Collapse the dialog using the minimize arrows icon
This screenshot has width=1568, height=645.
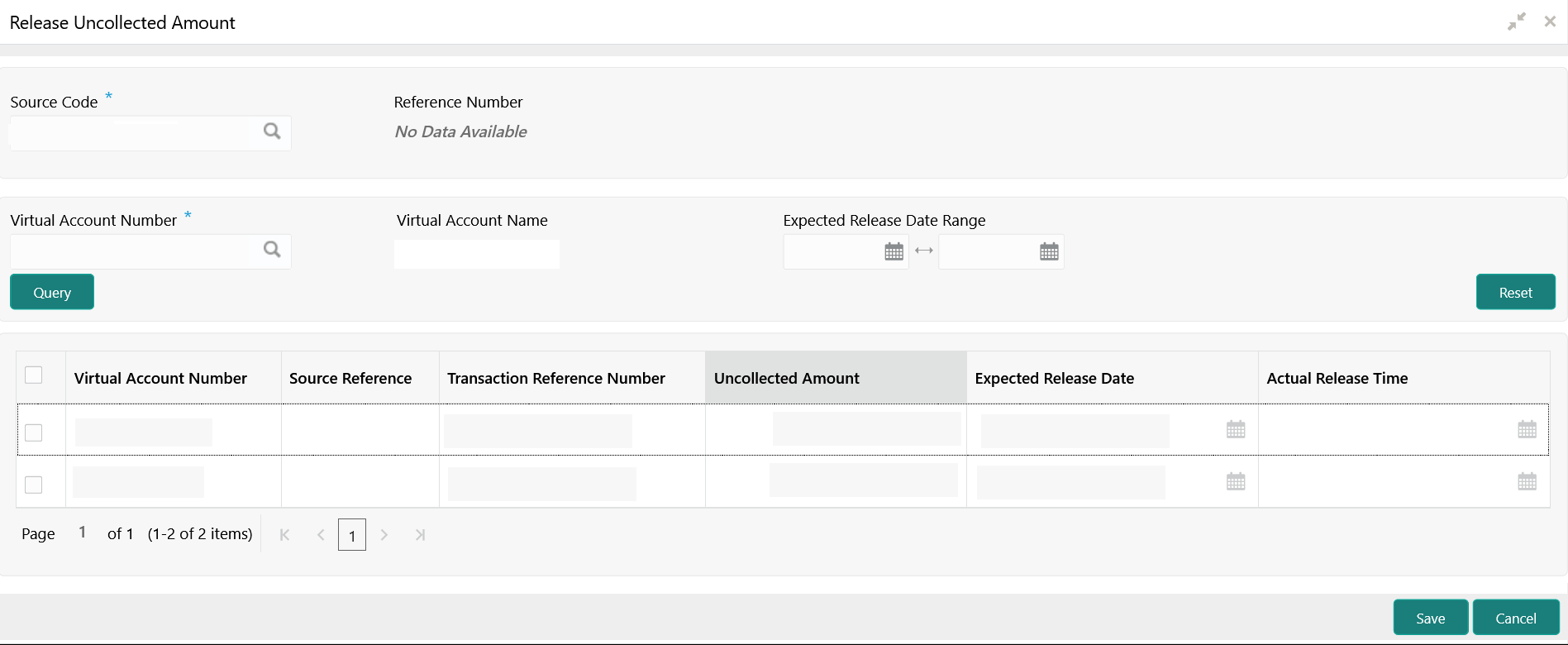click(x=1517, y=22)
